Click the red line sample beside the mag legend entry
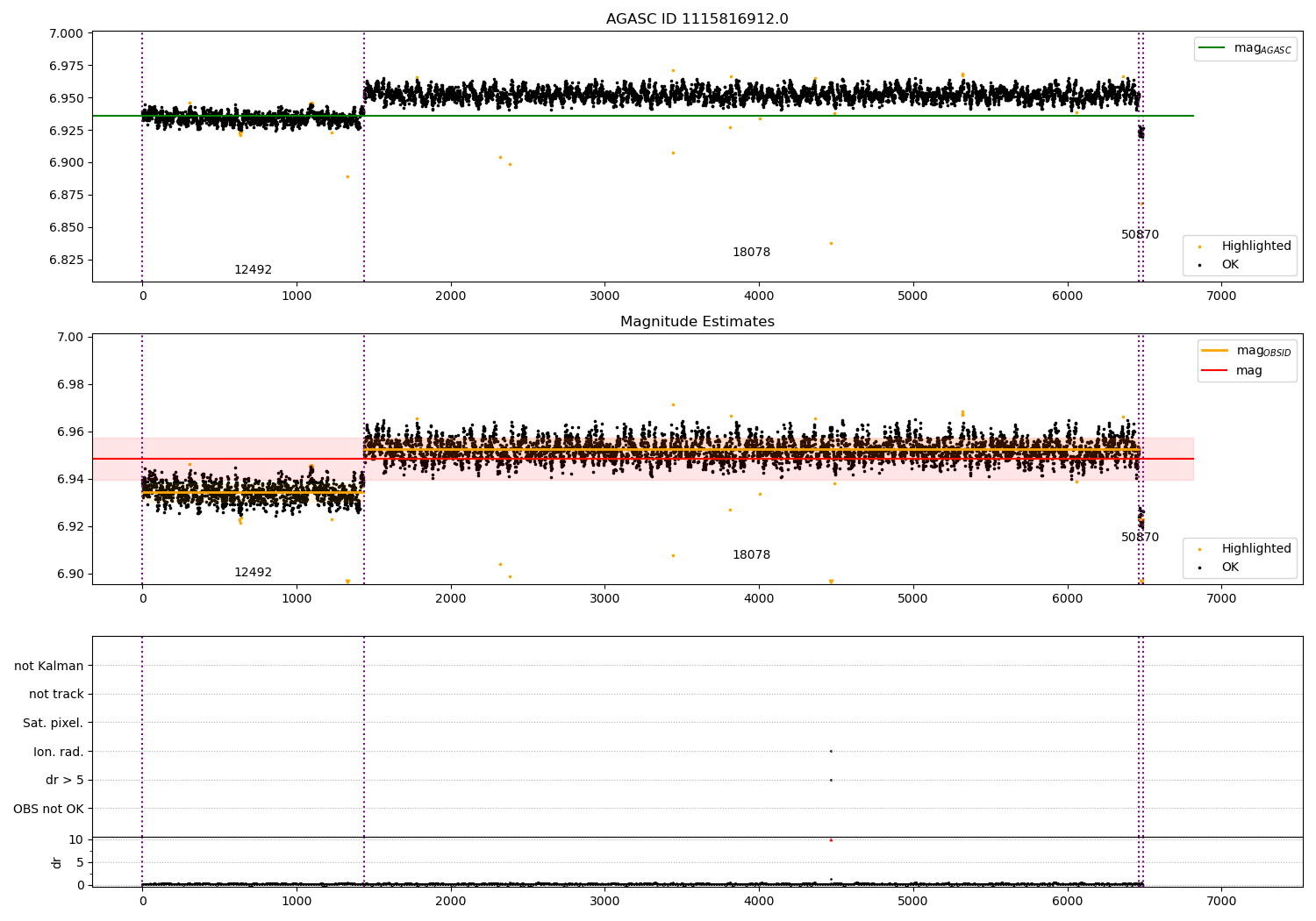 pyautogui.click(x=1214, y=370)
